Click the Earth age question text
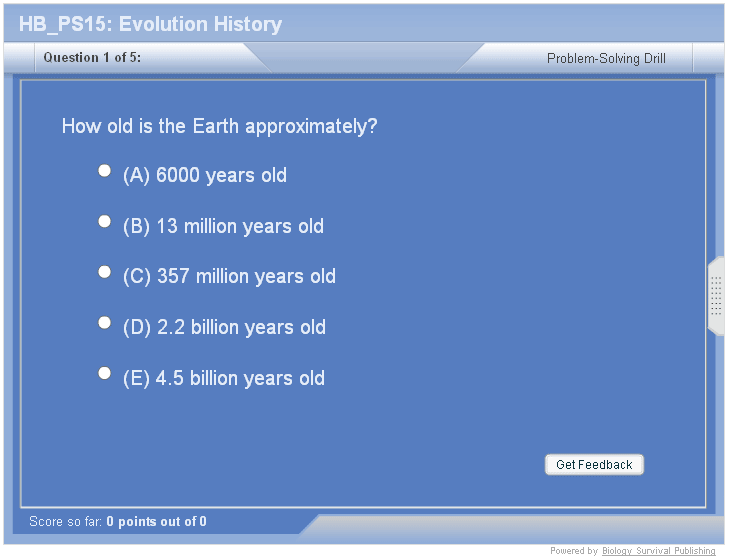Image resolution: width=730 pixels, height=557 pixels. 219,127
